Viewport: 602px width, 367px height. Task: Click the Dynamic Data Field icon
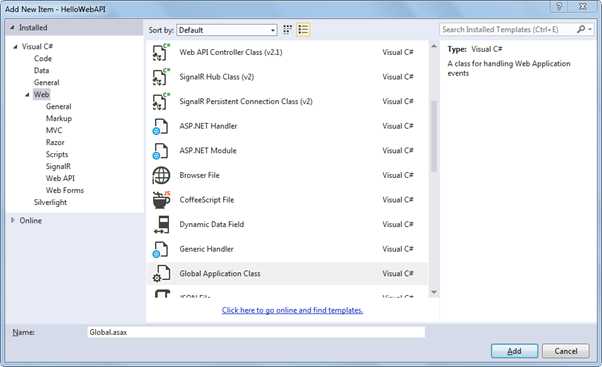pos(162,225)
